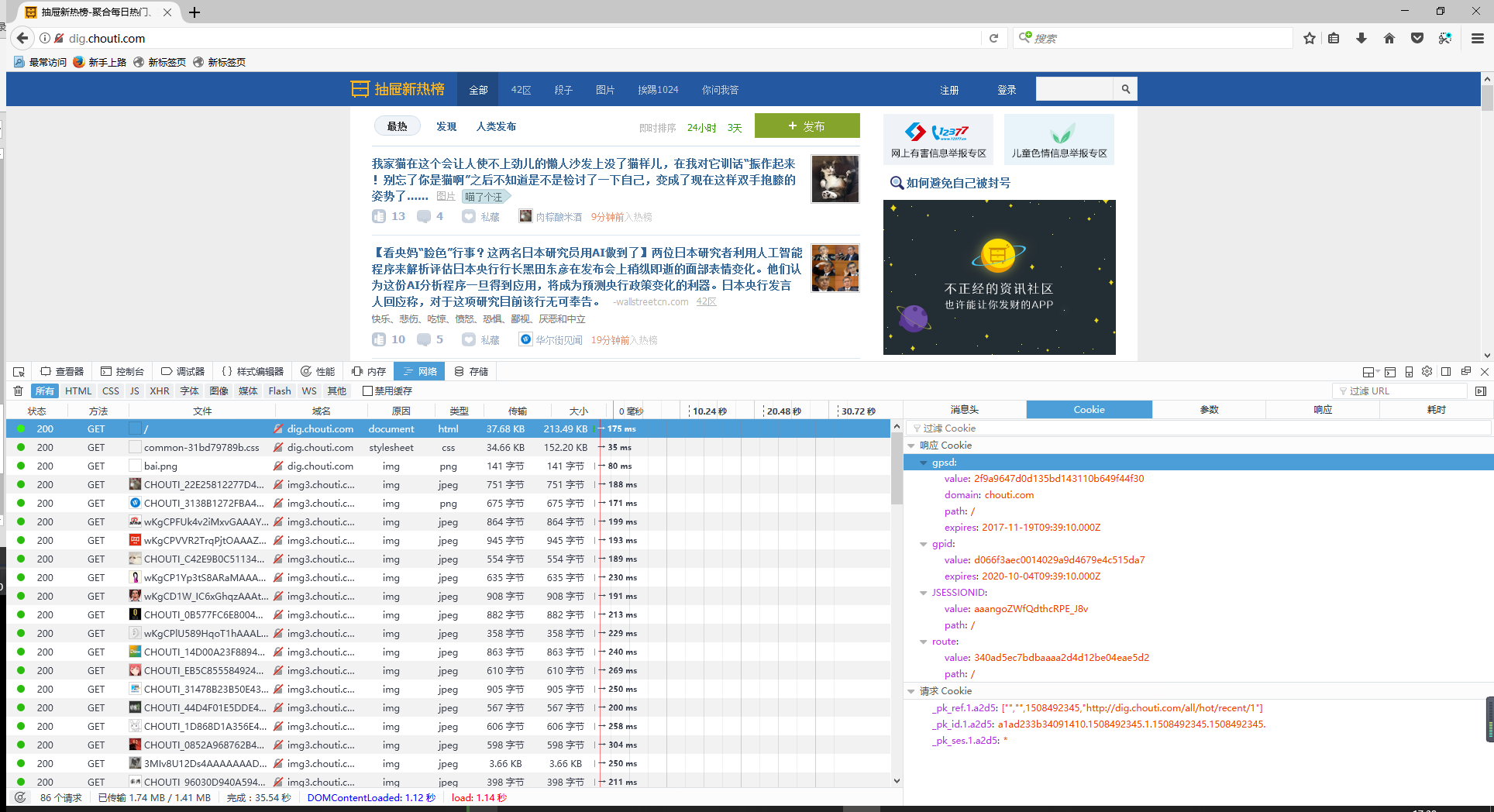Screen dimensions: 1494x812
Task: Open devtools in separate window
Action: point(1465,371)
